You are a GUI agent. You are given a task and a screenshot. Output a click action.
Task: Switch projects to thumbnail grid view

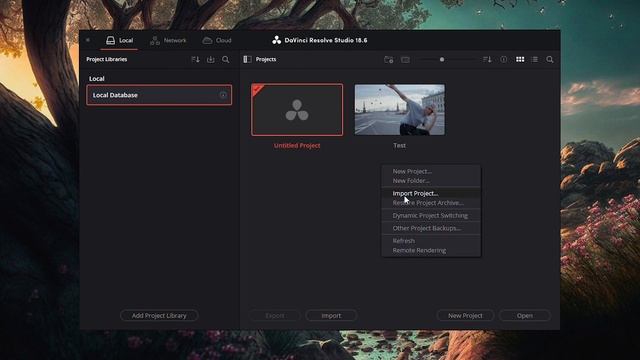pyautogui.click(x=520, y=60)
